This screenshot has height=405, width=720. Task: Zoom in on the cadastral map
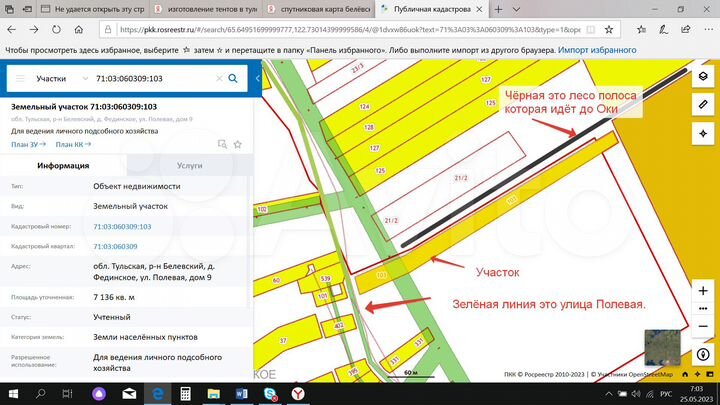[703, 288]
